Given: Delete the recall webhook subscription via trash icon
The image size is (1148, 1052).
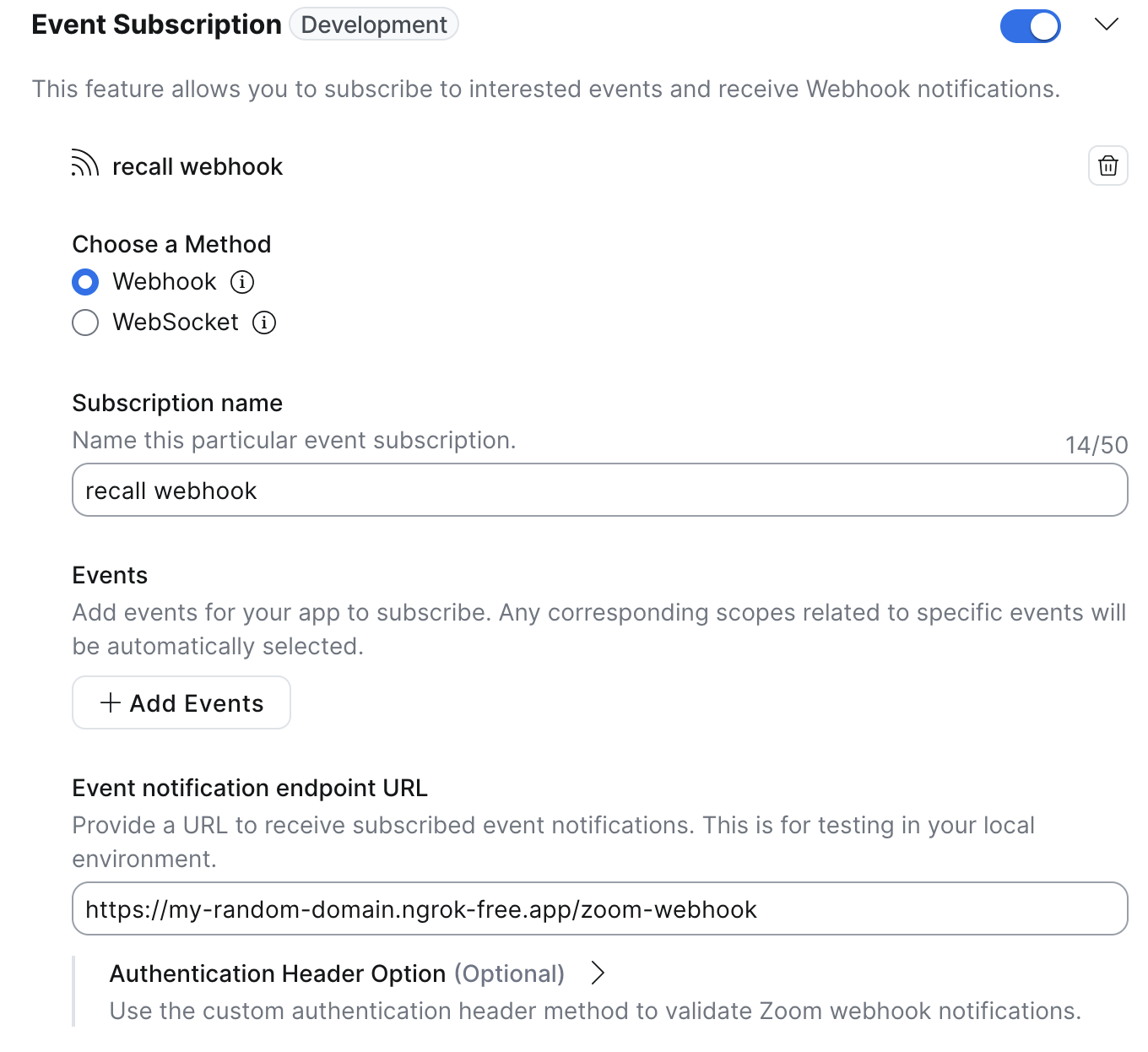Looking at the screenshot, I should pos(1107,165).
